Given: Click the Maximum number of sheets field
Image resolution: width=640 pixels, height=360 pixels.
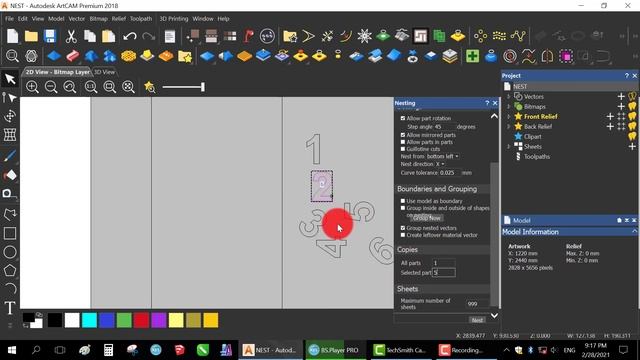Looking at the screenshot, I should tap(477, 304).
